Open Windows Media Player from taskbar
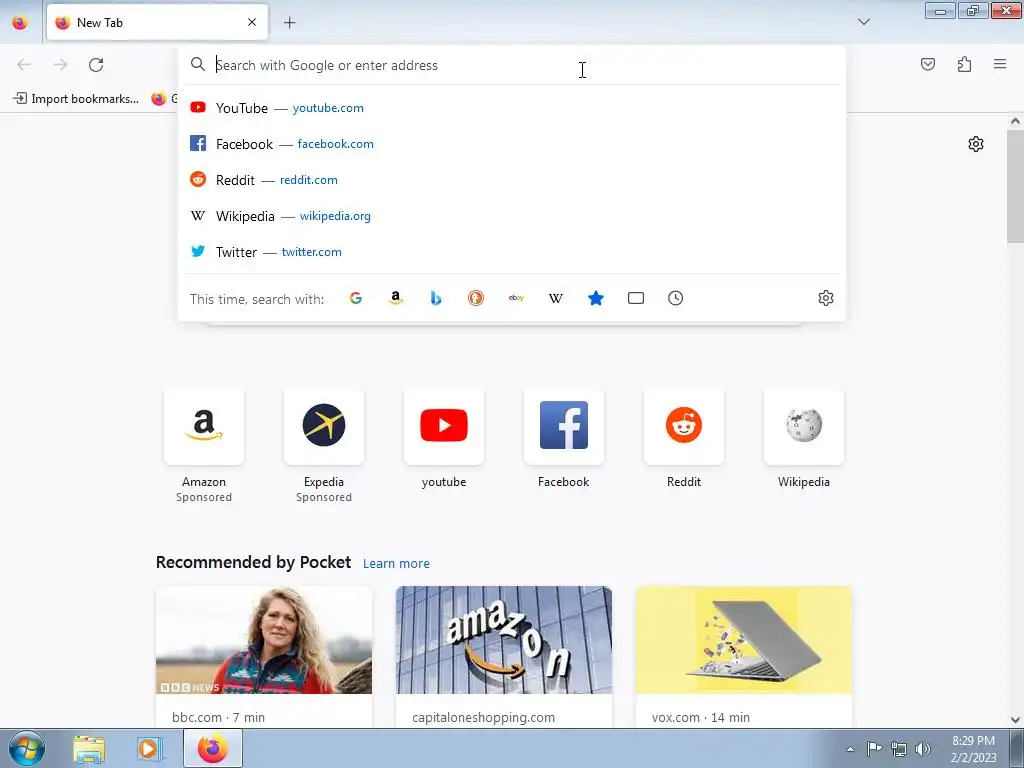 [x=148, y=749]
